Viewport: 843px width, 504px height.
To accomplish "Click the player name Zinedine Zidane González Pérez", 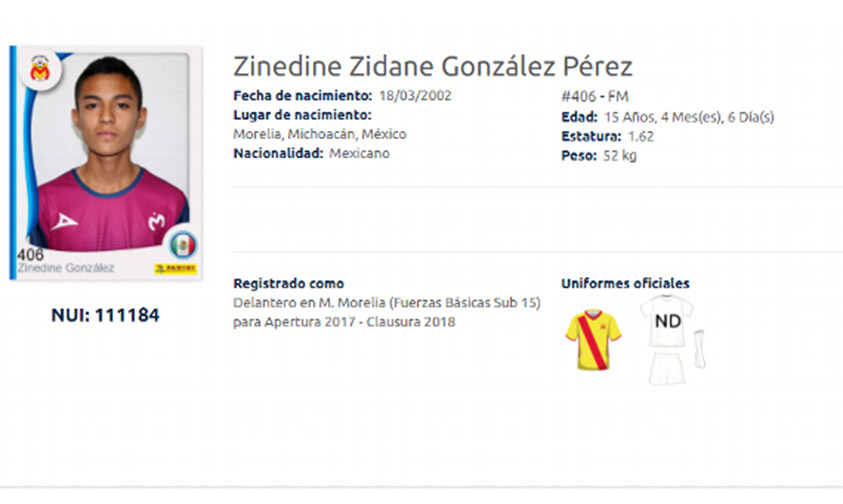I will (x=433, y=67).
